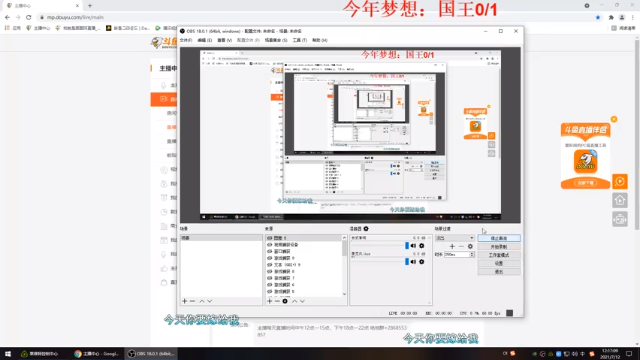Move the selected source up
Viewport: 640px width, 360px height.
coord(294,301)
